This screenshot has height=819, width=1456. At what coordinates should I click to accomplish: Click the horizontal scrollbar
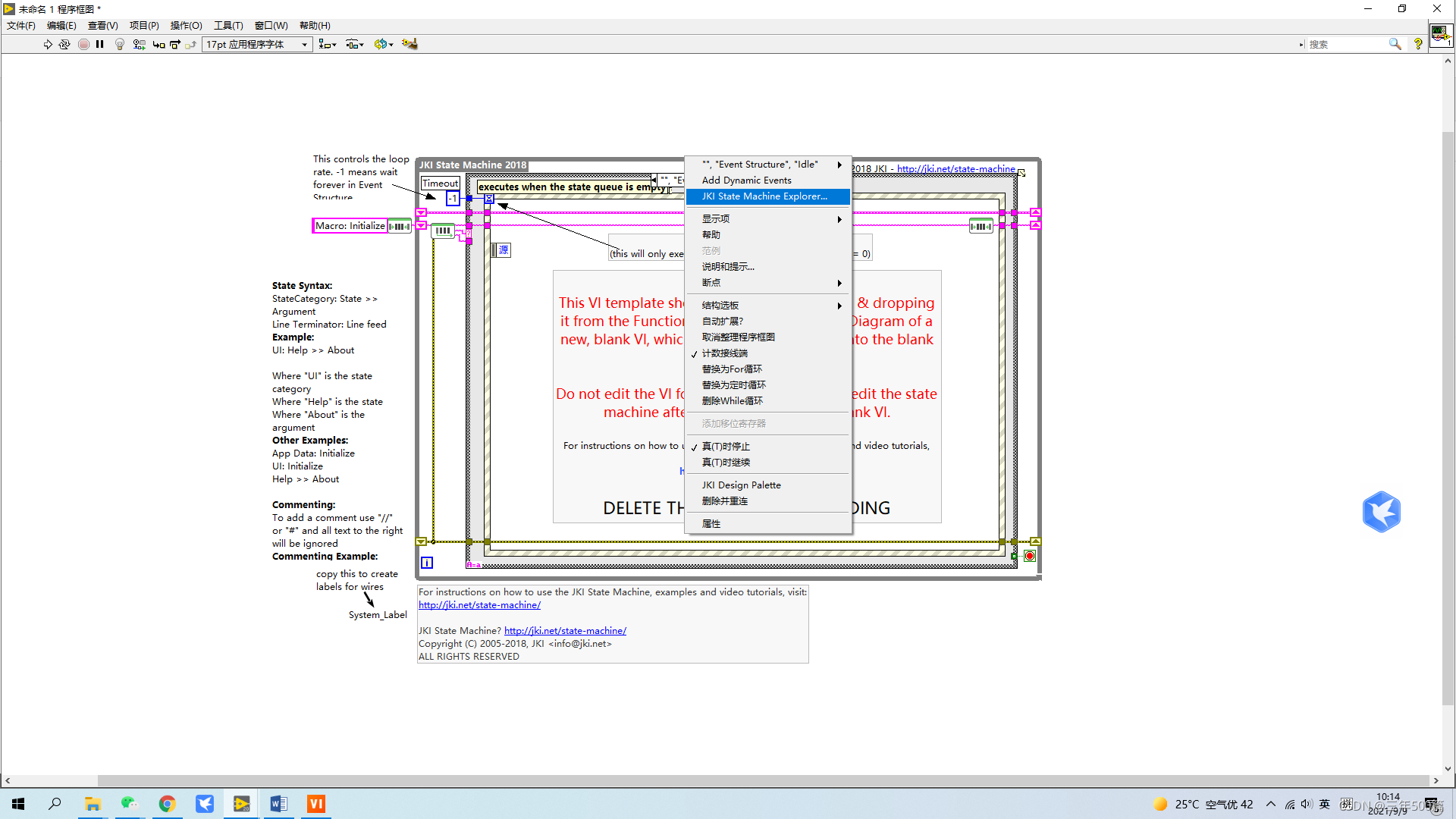(x=762, y=780)
